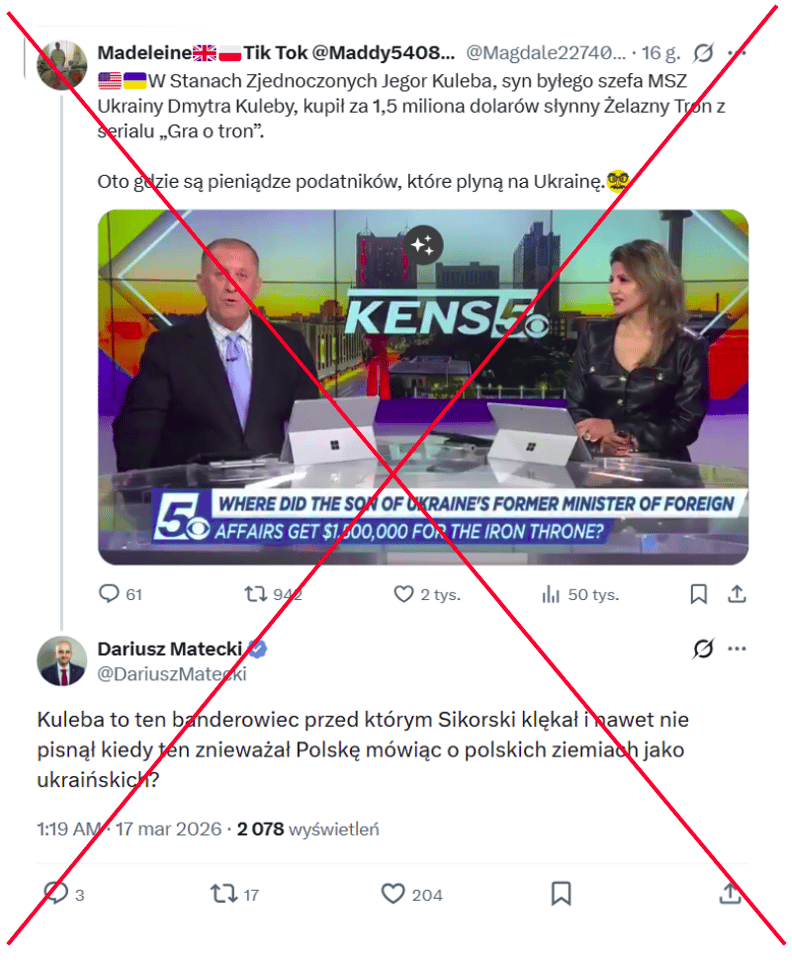The height and width of the screenshot is (965, 792).
Task: Open more options on Madeleine's post
Action: click(x=737, y=54)
